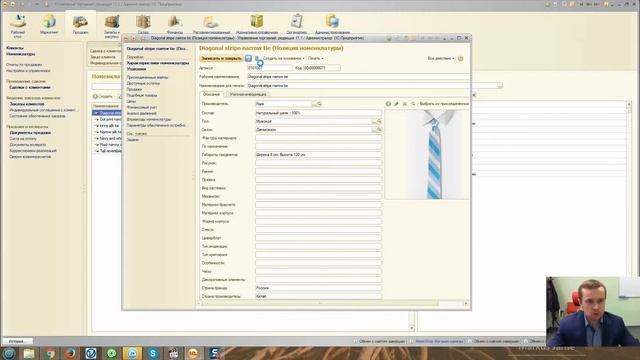Switch to the Учетная информация tab
Screen dimensions: 640x360
click(248, 94)
